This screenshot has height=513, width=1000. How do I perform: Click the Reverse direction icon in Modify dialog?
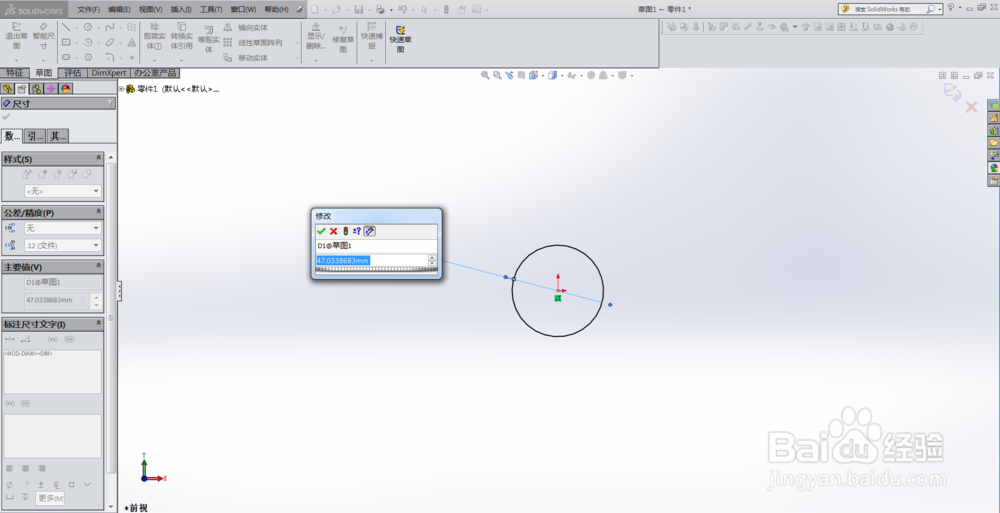coord(357,231)
